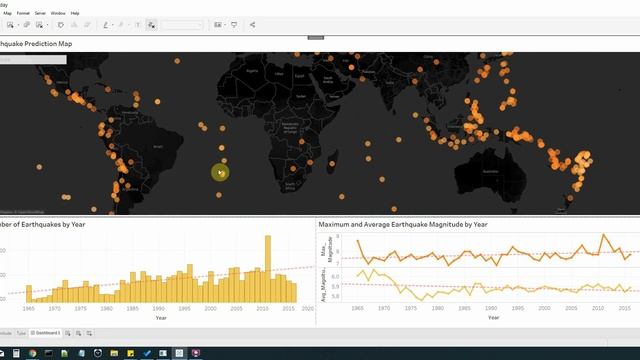Open the terminal icon in the taskbar

tap(49, 353)
